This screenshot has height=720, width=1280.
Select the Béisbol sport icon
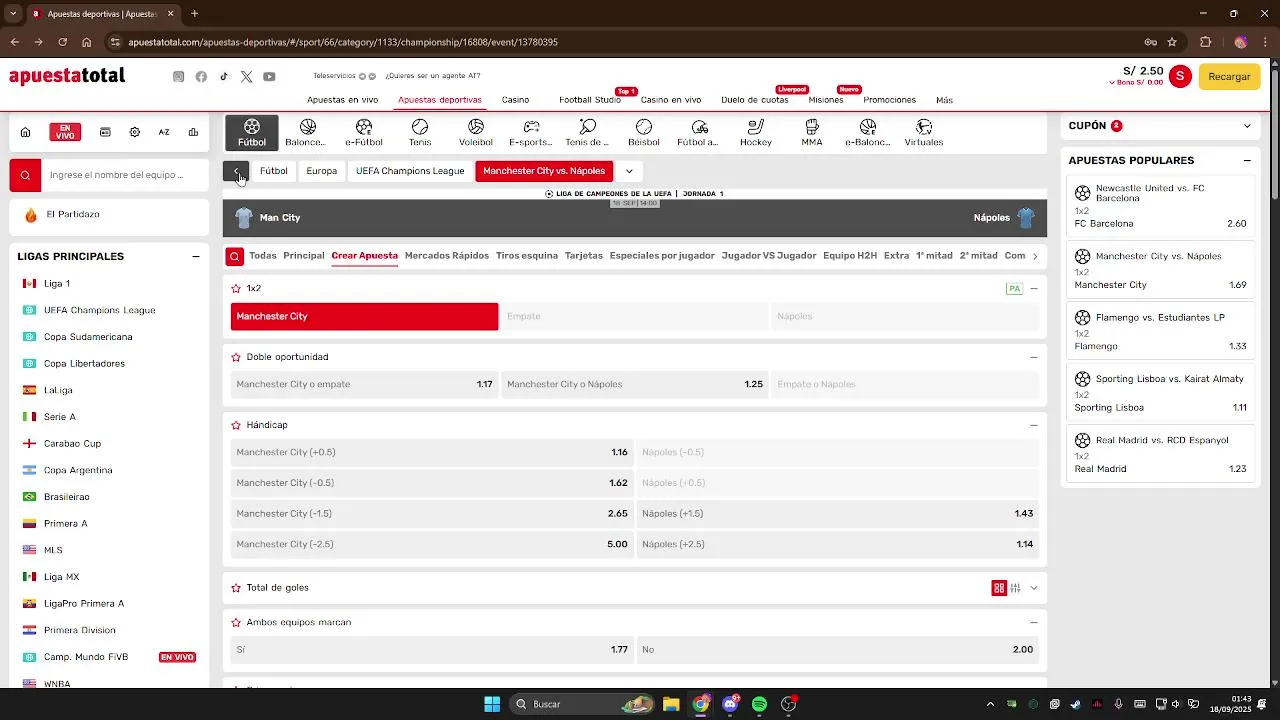[x=644, y=133]
